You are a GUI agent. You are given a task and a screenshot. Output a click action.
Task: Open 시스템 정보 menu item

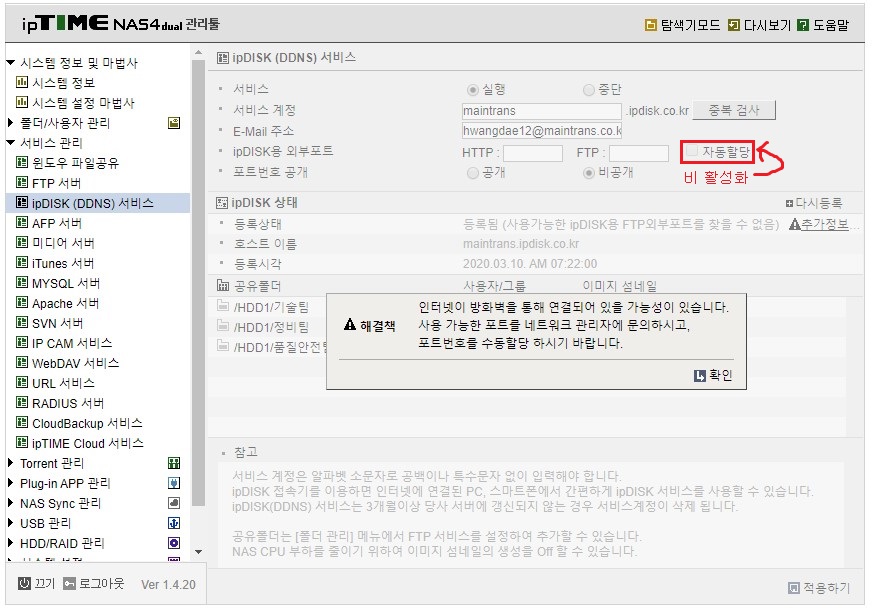[63, 83]
